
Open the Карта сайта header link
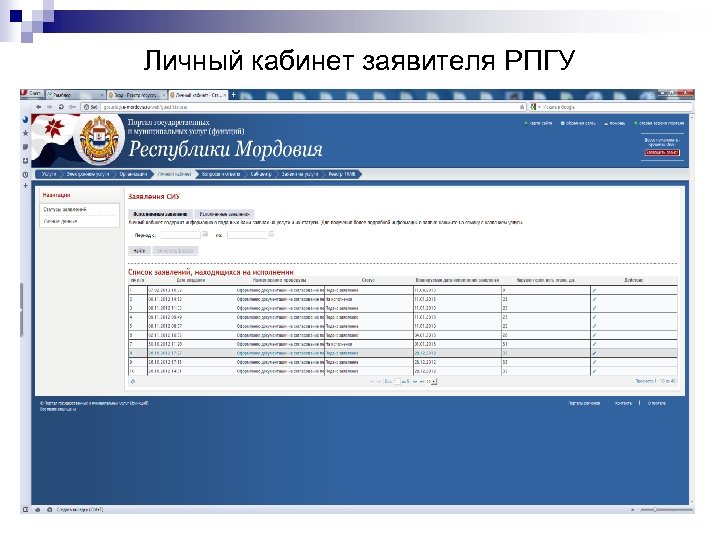pyautogui.click(x=539, y=123)
